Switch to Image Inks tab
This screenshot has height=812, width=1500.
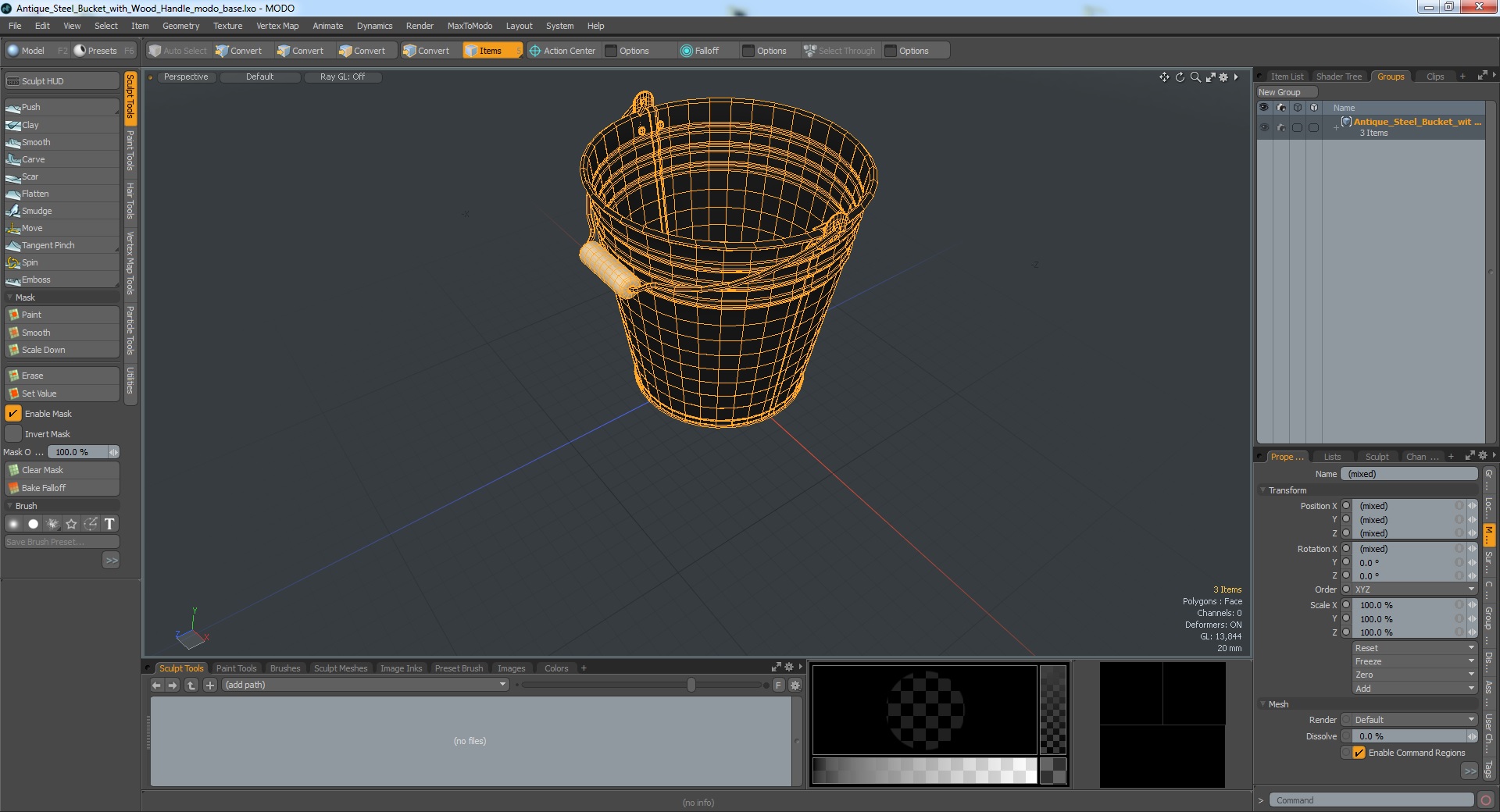pos(401,668)
